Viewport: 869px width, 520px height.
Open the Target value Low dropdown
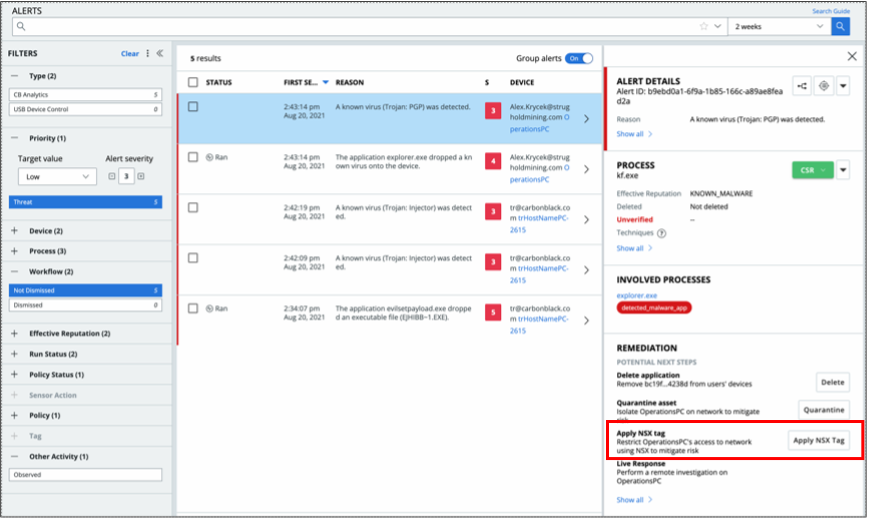click(57, 177)
